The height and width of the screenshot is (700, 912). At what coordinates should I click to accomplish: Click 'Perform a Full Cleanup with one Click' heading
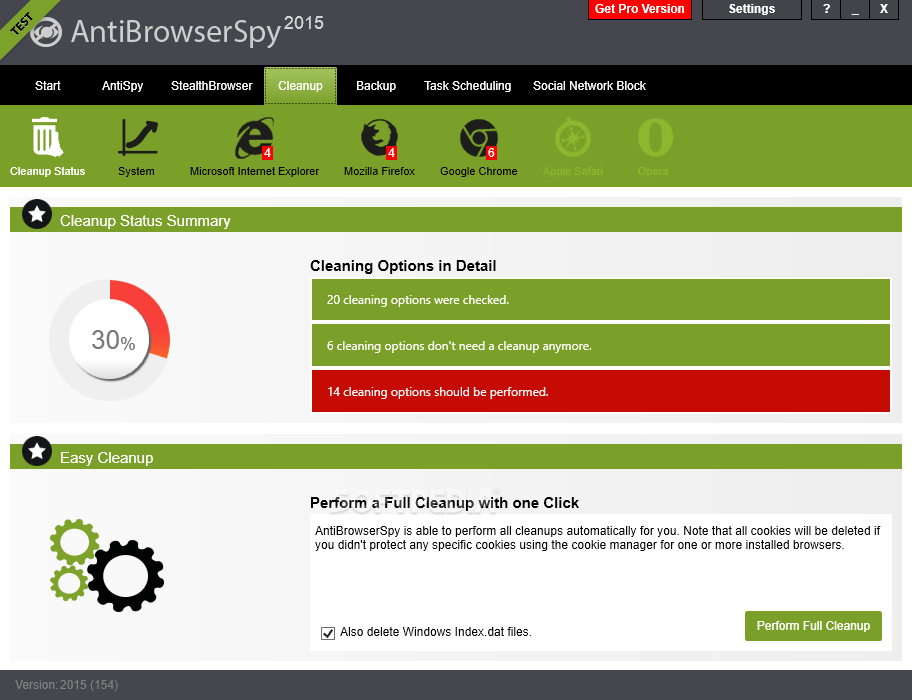coord(444,503)
